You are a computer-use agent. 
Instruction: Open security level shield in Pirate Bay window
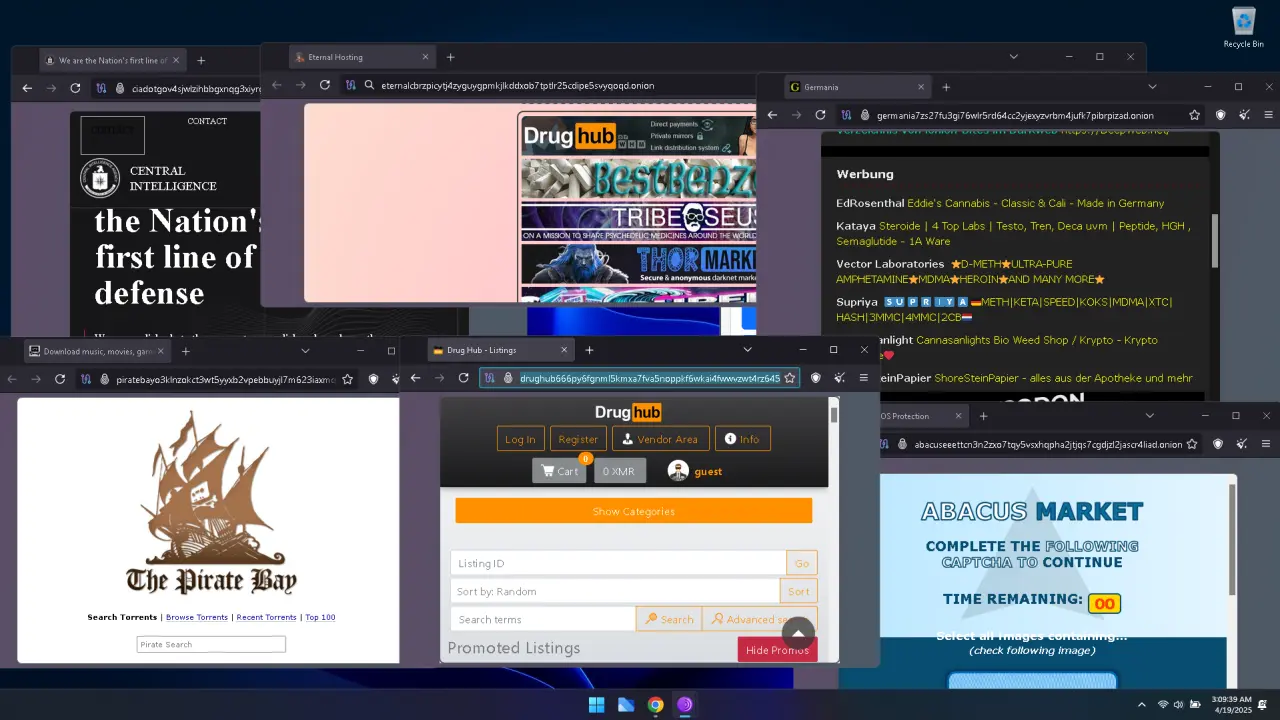click(373, 379)
